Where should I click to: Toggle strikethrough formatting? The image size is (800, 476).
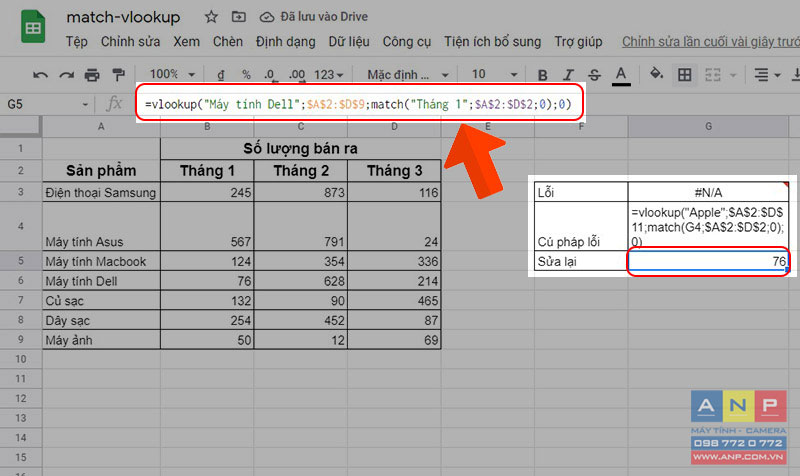point(594,75)
